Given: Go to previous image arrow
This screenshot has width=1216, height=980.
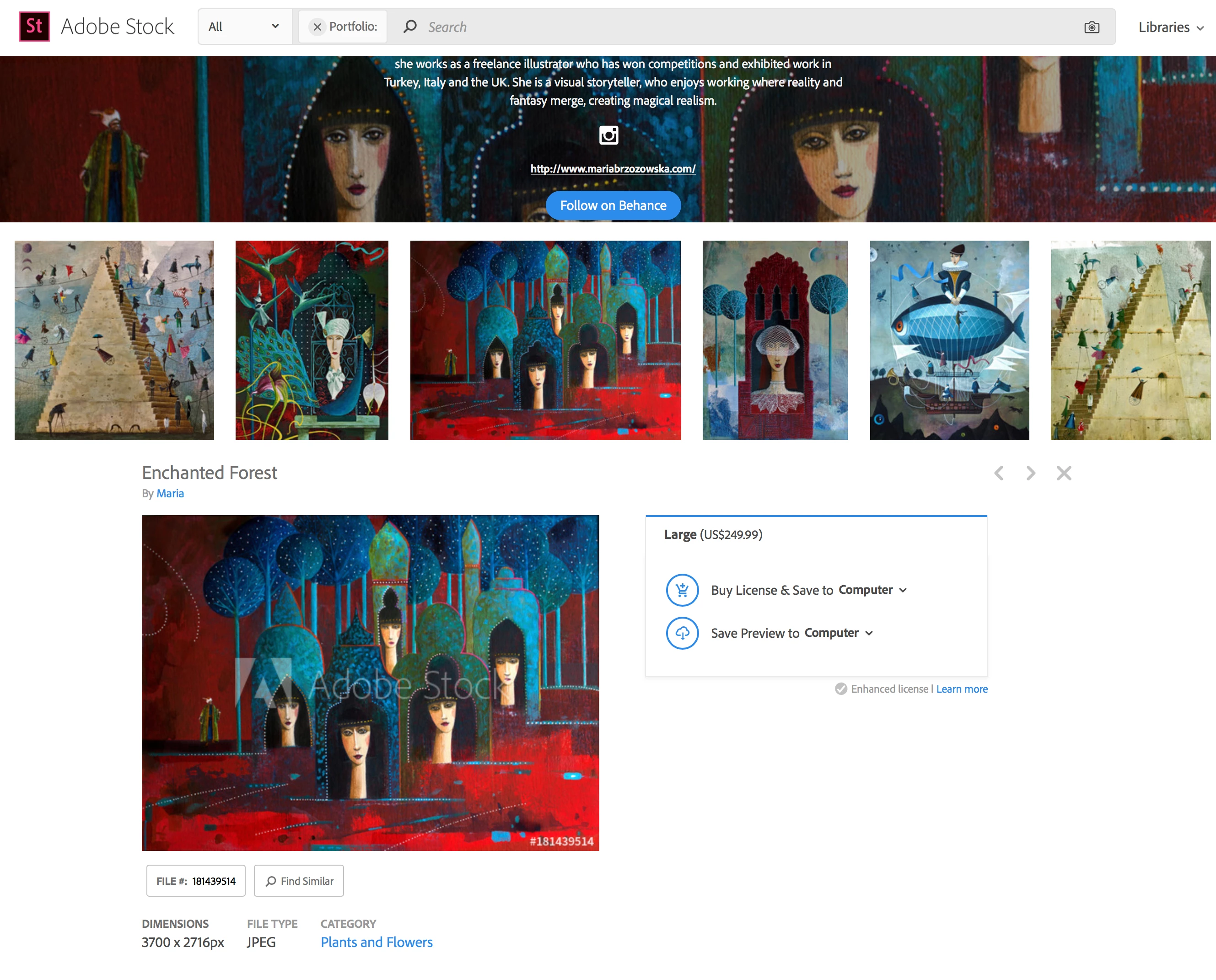Looking at the screenshot, I should [x=998, y=473].
